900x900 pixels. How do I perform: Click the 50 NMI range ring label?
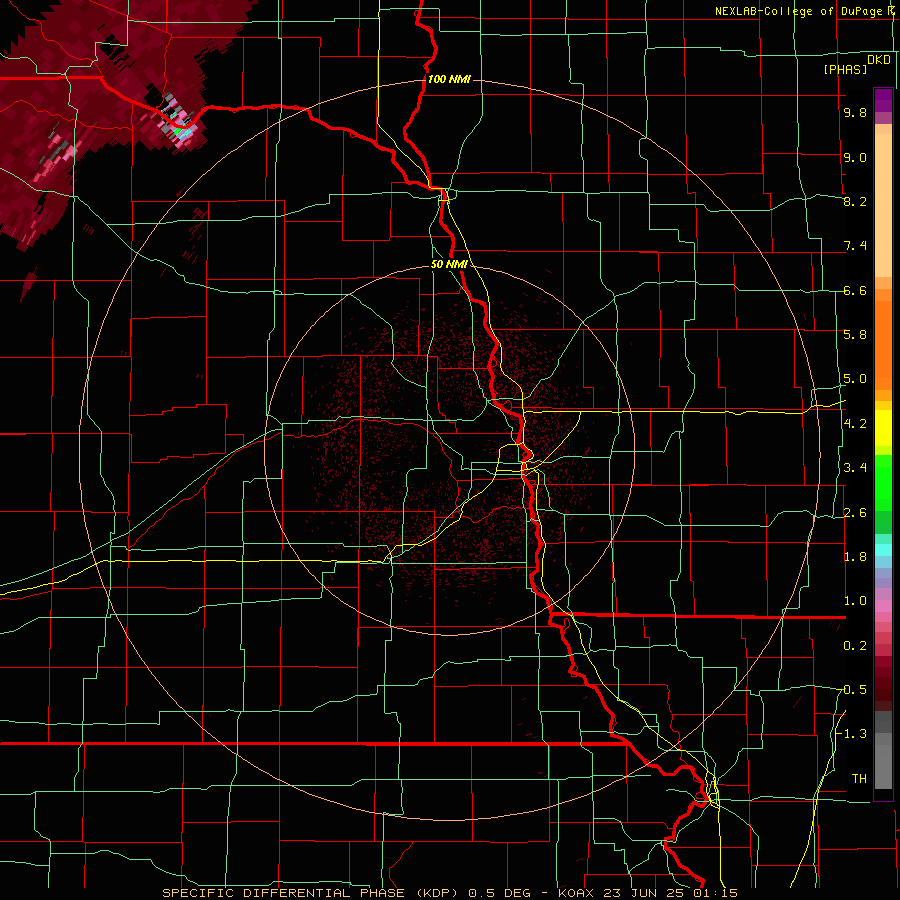point(449,264)
